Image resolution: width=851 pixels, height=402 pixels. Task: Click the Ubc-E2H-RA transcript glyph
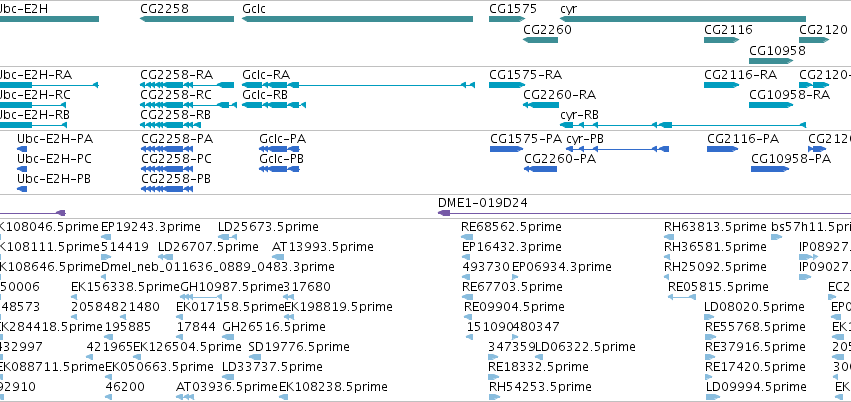point(49,85)
